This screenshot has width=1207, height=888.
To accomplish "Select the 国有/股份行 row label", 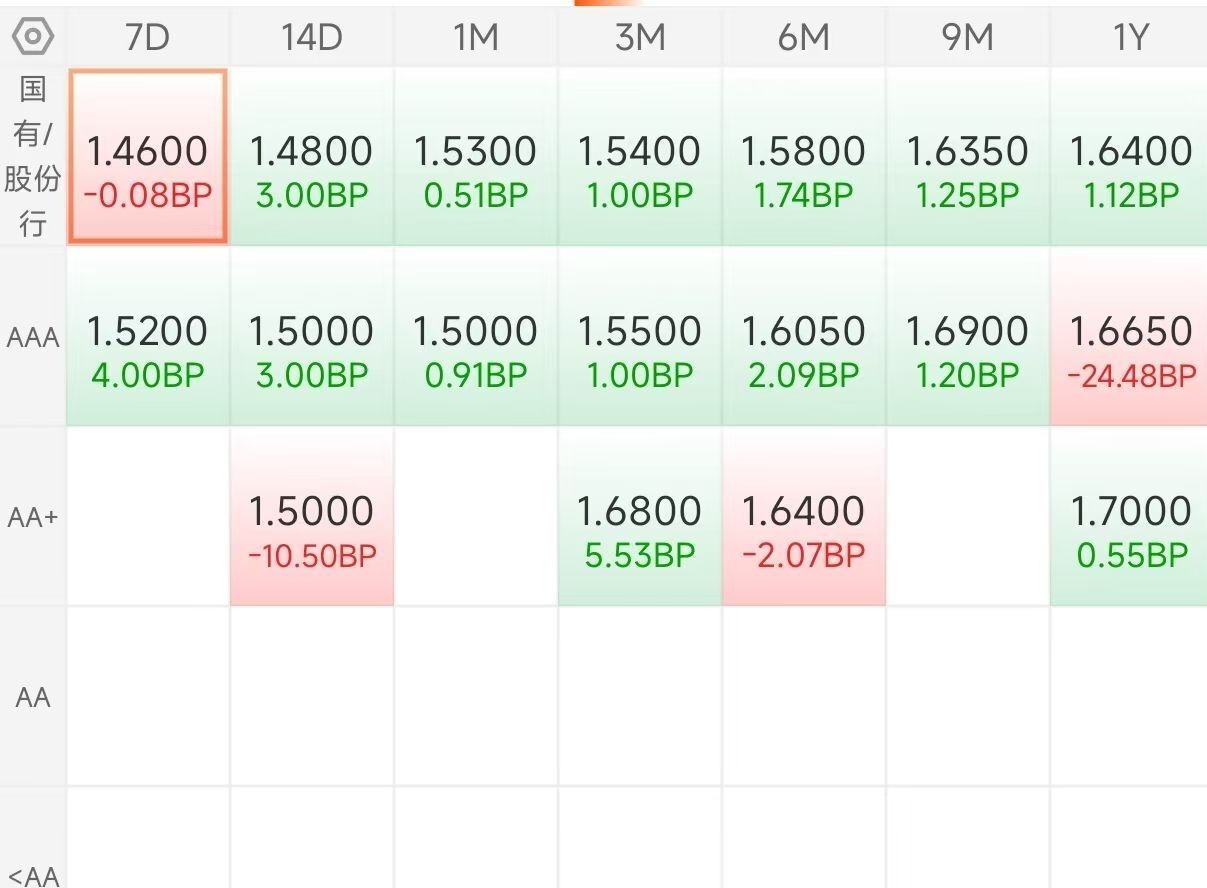I will 33,157.
